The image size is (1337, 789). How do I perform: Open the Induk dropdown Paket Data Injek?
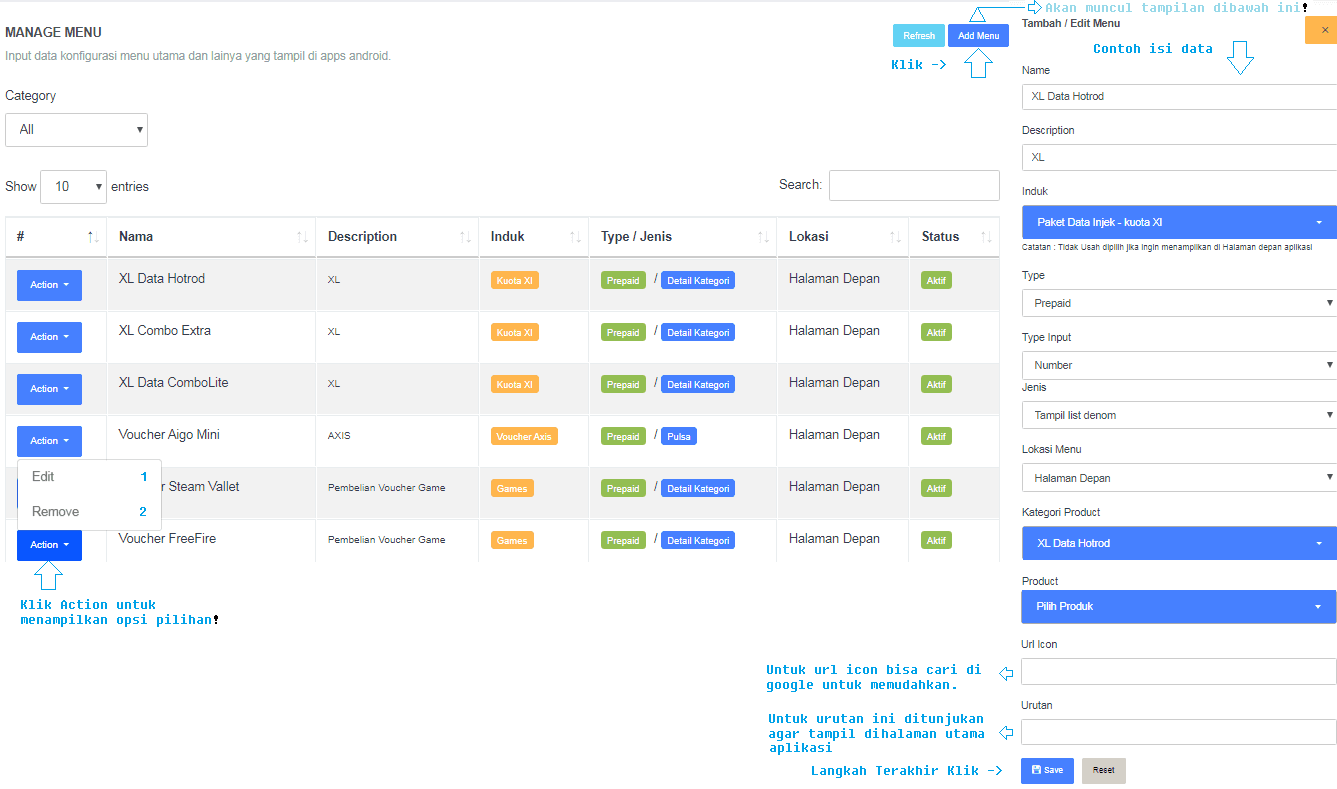[x=1179, y=222]
